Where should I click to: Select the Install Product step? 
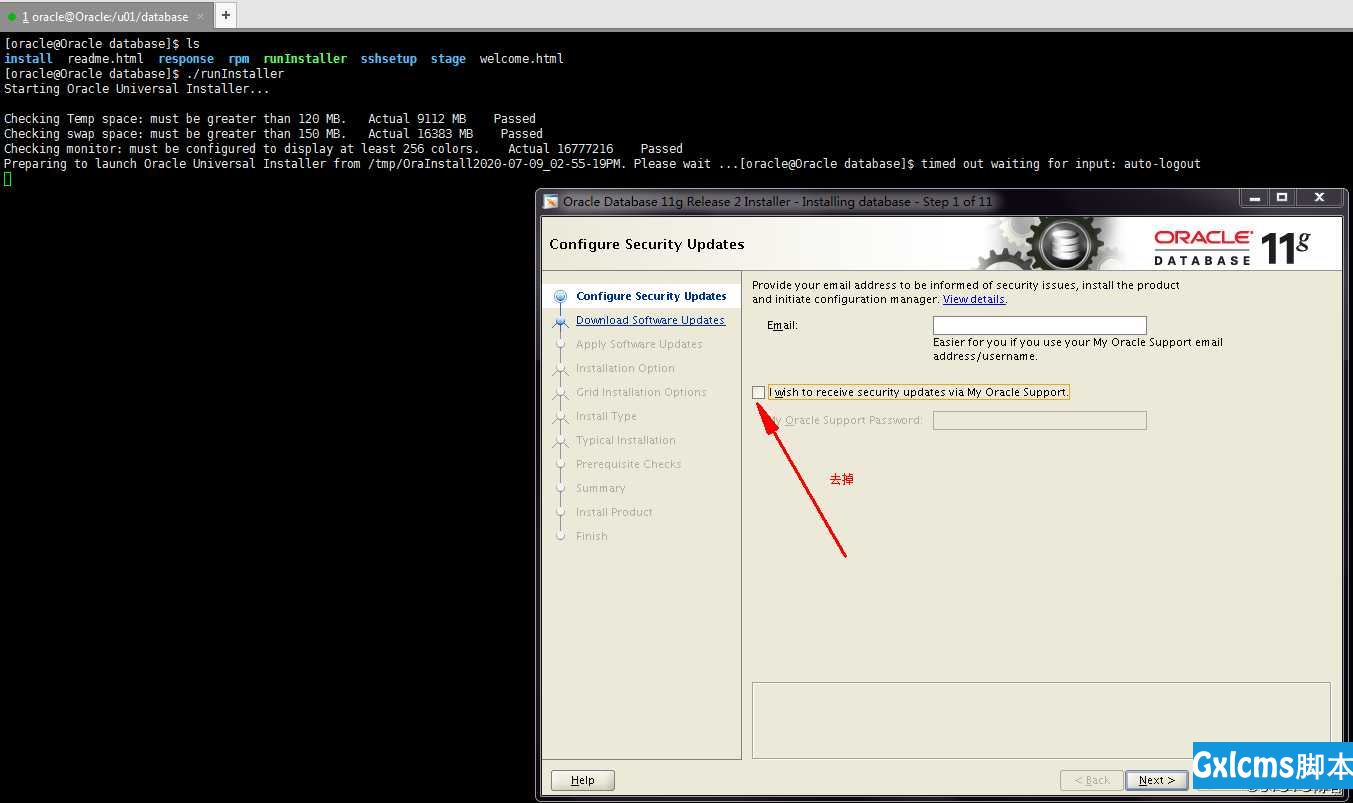pos(614,512)
